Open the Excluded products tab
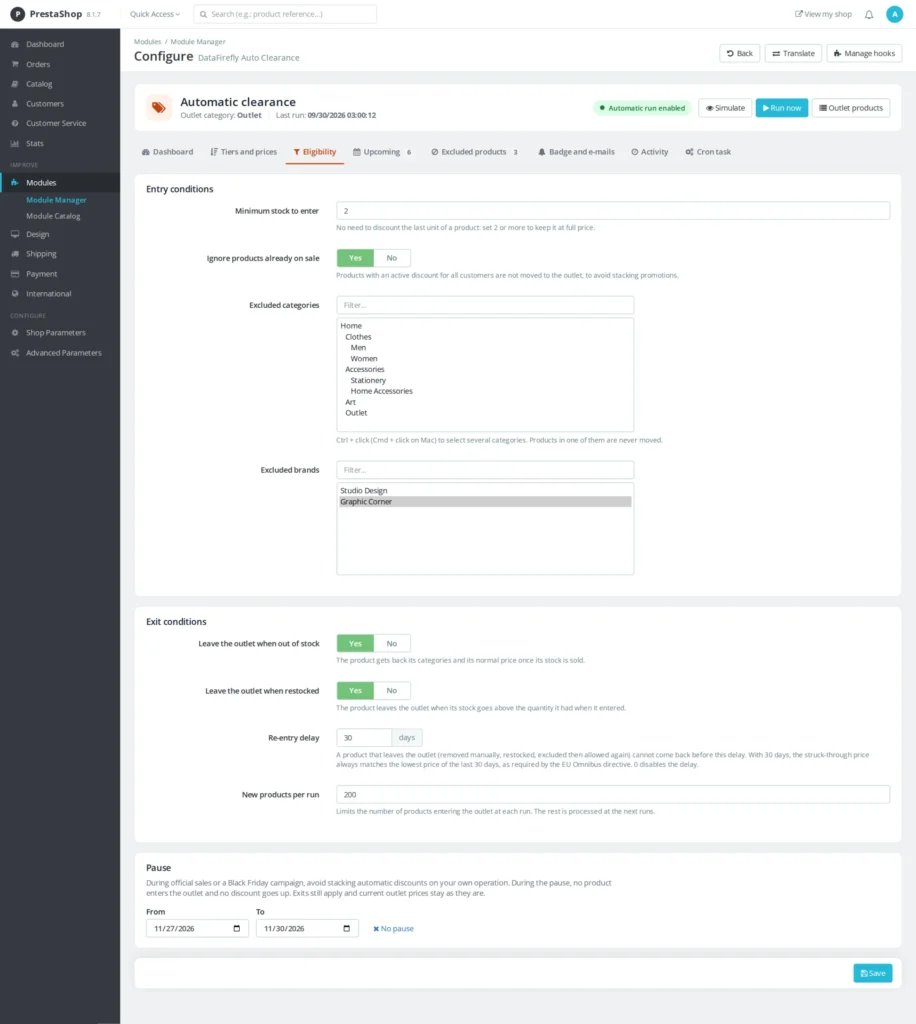Screen dimensions: 916x1024 tap(475, 152)
